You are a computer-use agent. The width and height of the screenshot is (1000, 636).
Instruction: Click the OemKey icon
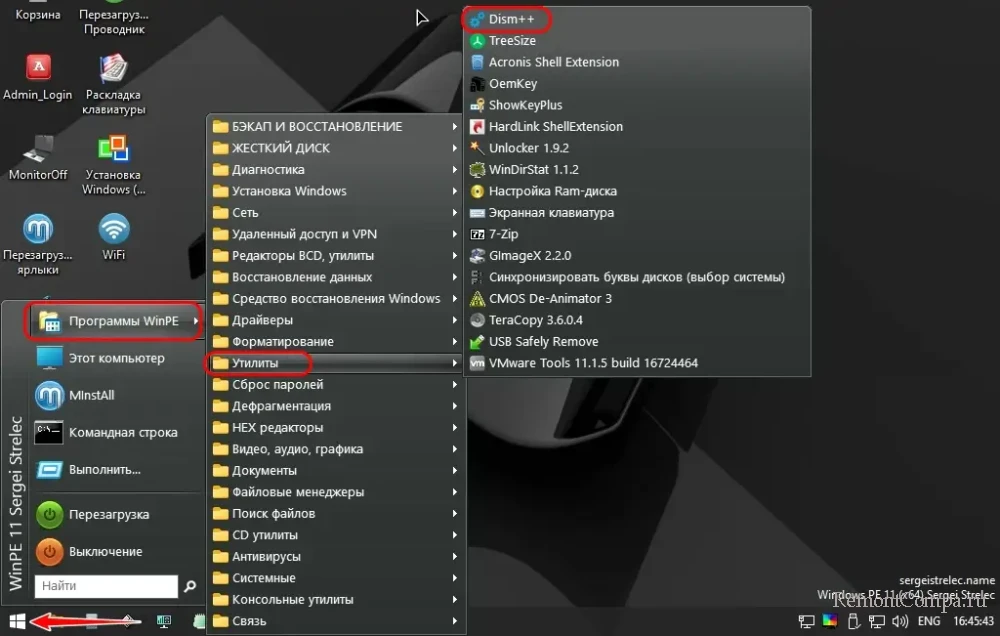click(477, 84)
